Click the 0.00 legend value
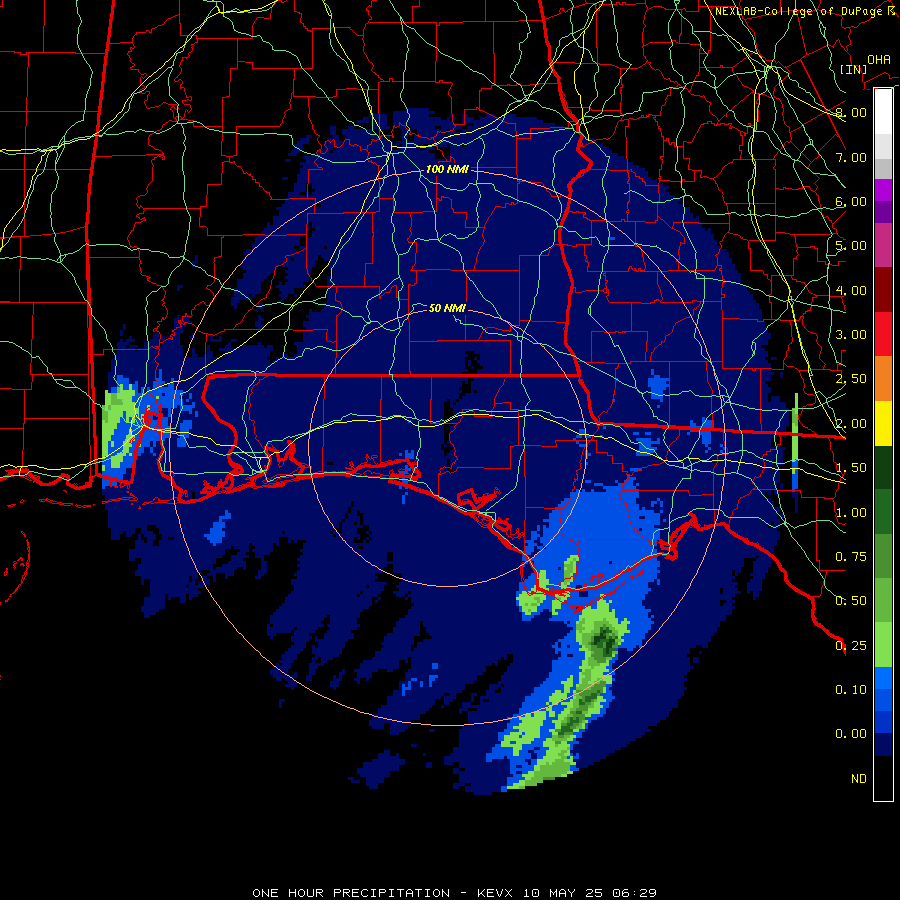900x900 pixels. 851,734
